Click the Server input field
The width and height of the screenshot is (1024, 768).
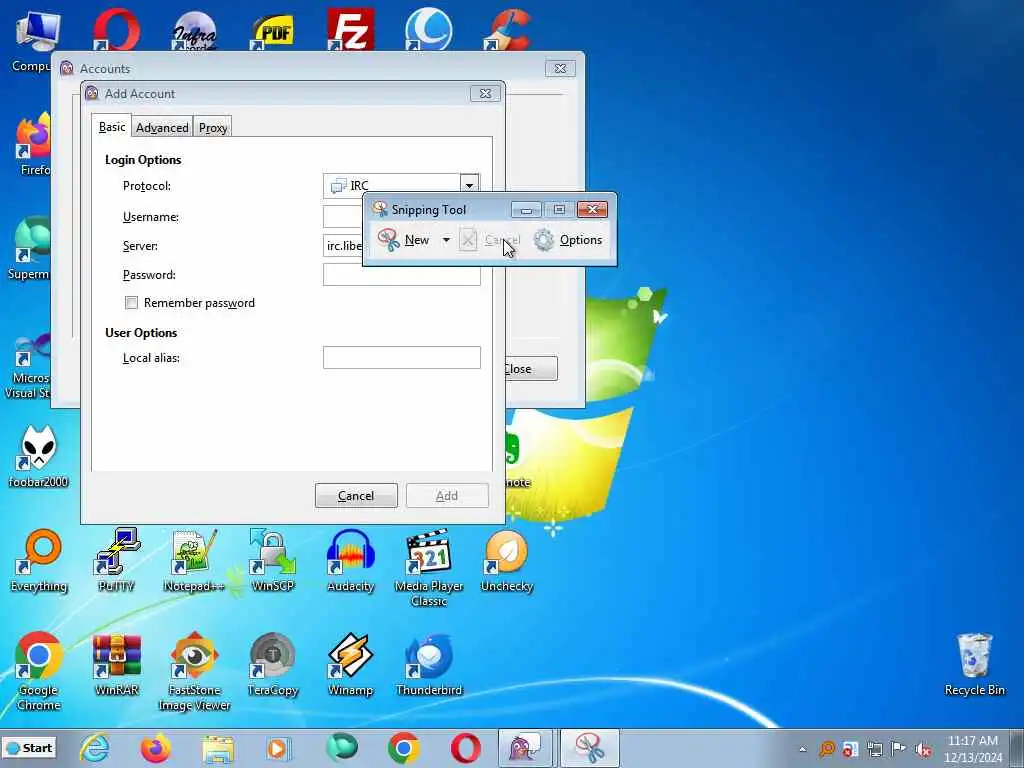pos(343,246)
